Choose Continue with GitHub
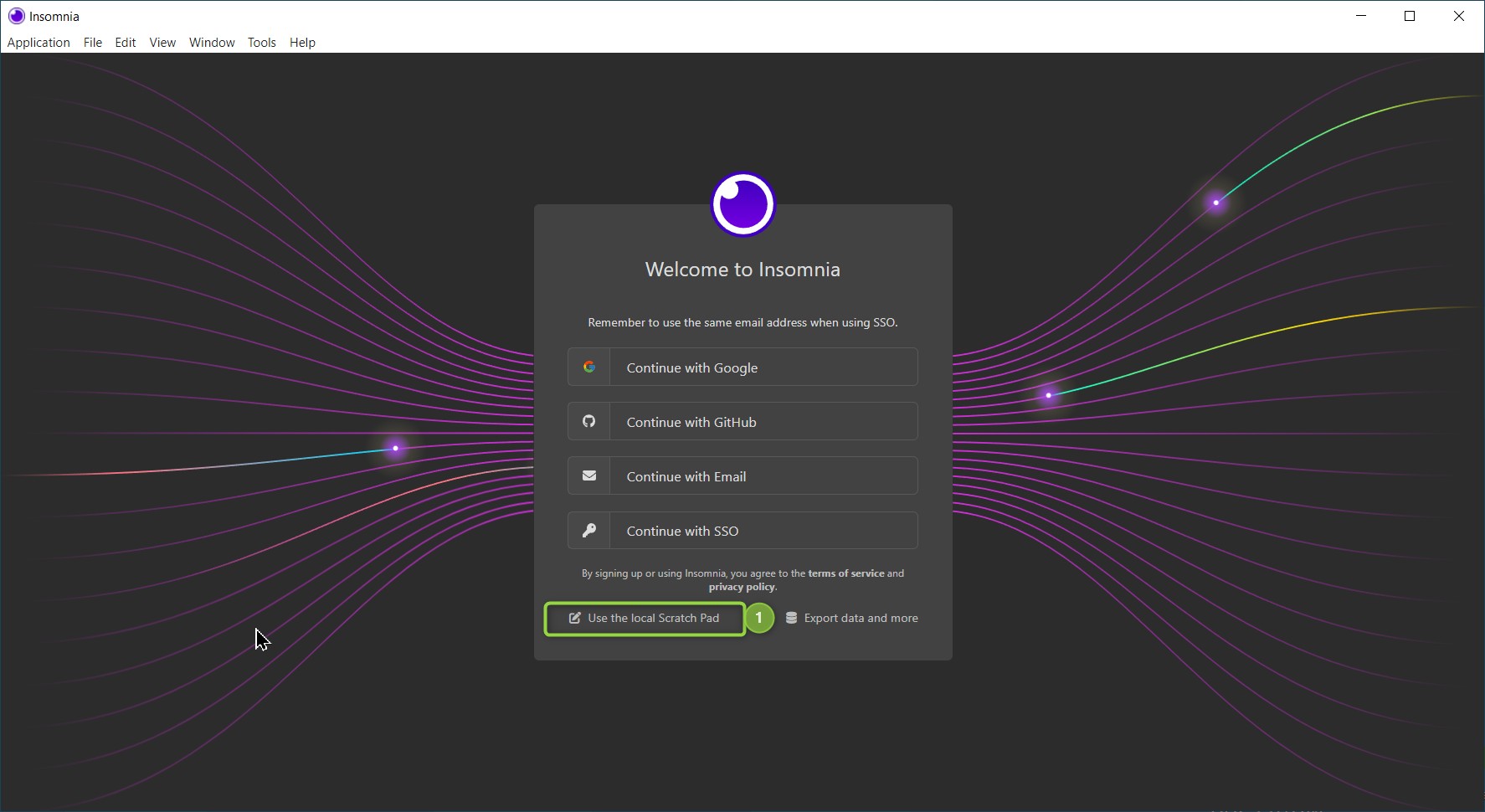 point(742,421)
